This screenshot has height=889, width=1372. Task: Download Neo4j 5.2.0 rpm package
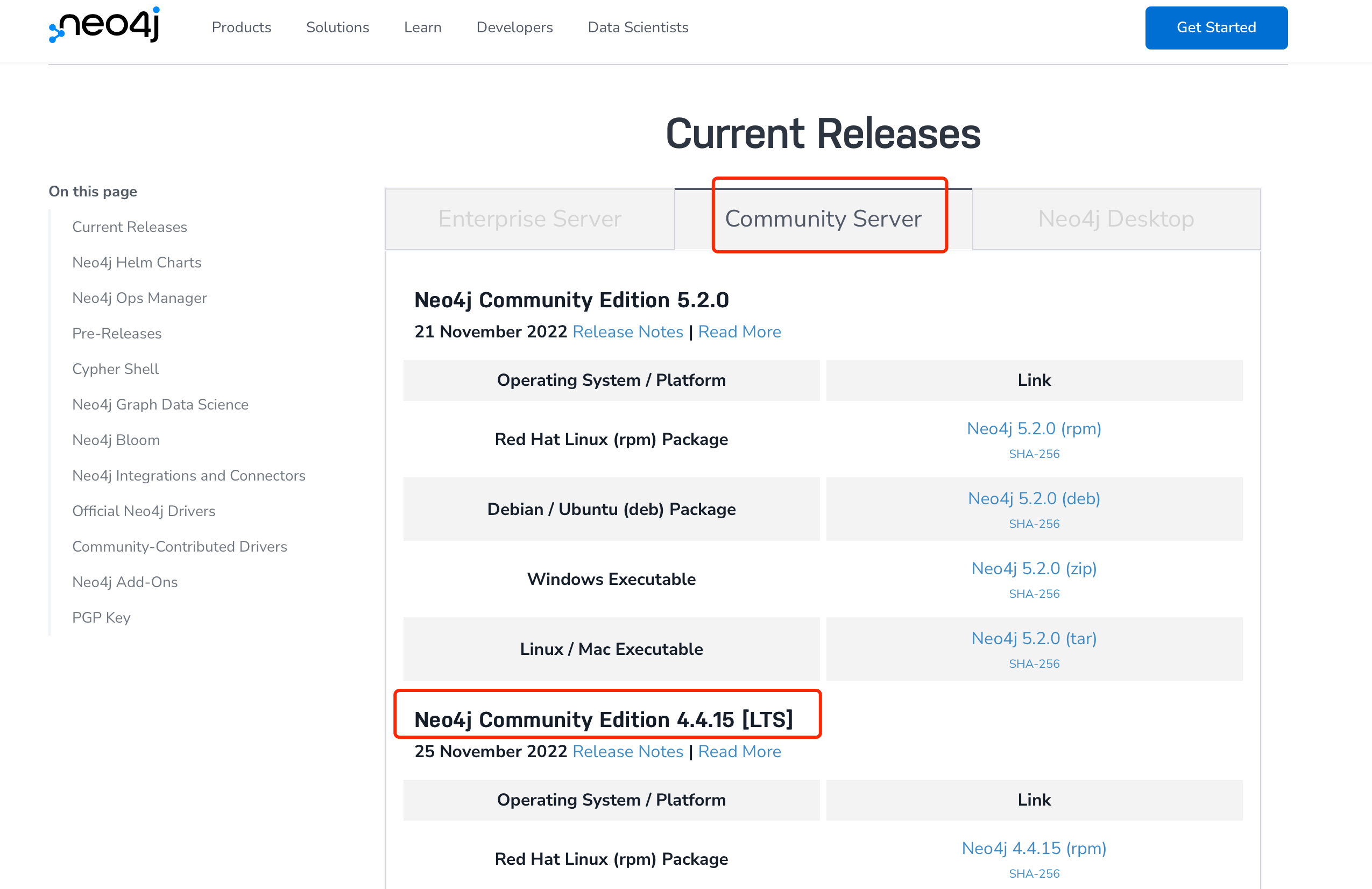coord(1034,428)
